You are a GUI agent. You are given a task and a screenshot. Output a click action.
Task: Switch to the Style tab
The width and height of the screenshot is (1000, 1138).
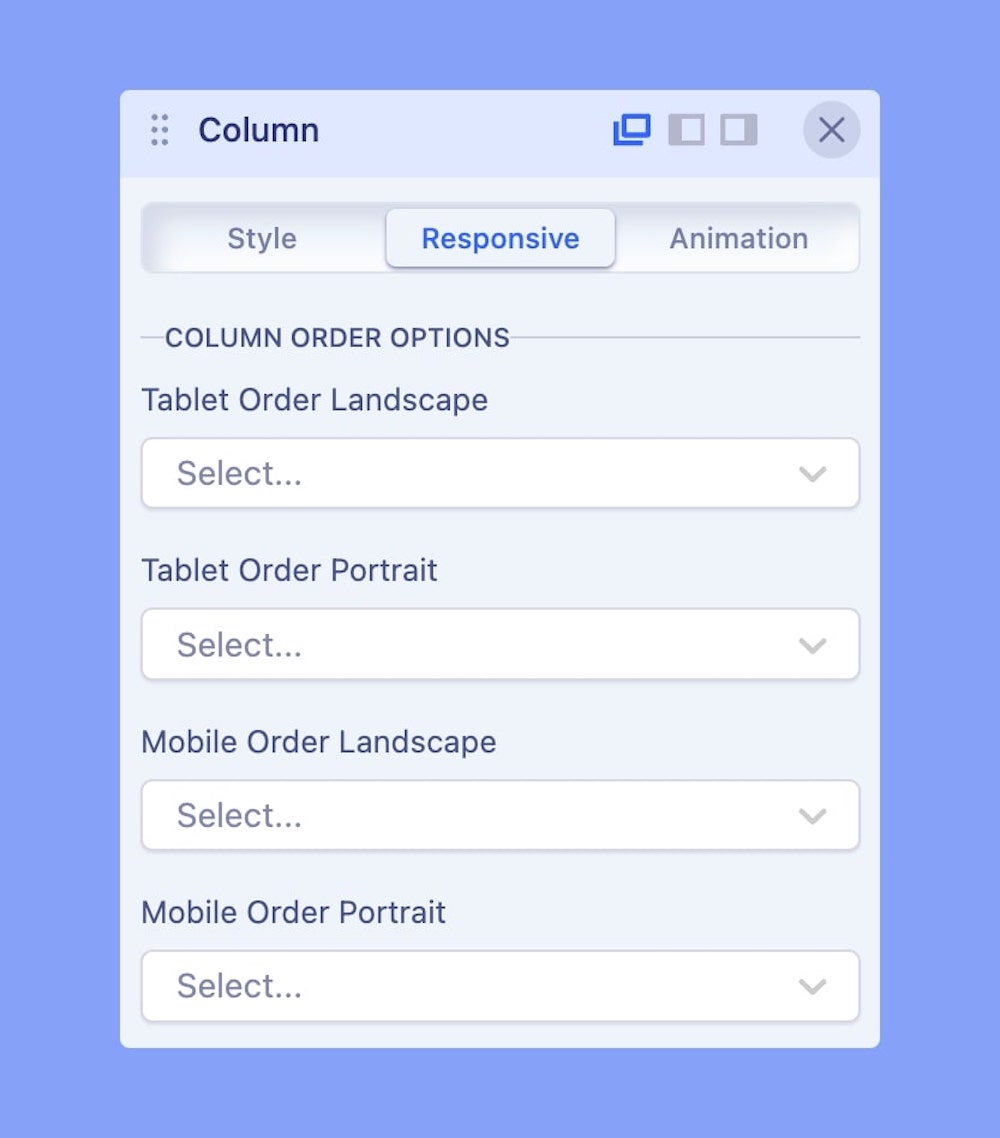[x=262, y=238]
